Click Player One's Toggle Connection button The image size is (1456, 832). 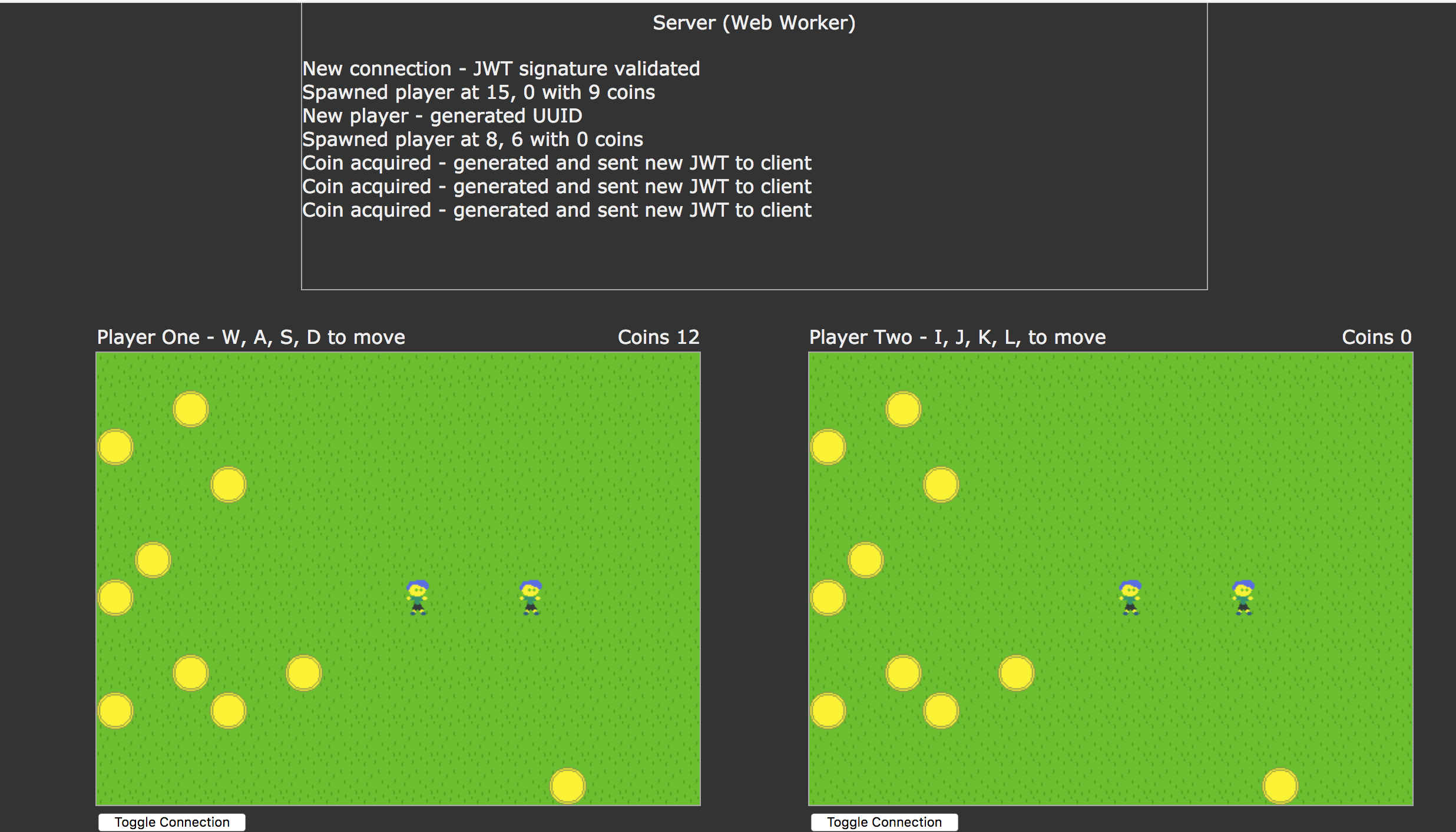click(x=171, y=822)
